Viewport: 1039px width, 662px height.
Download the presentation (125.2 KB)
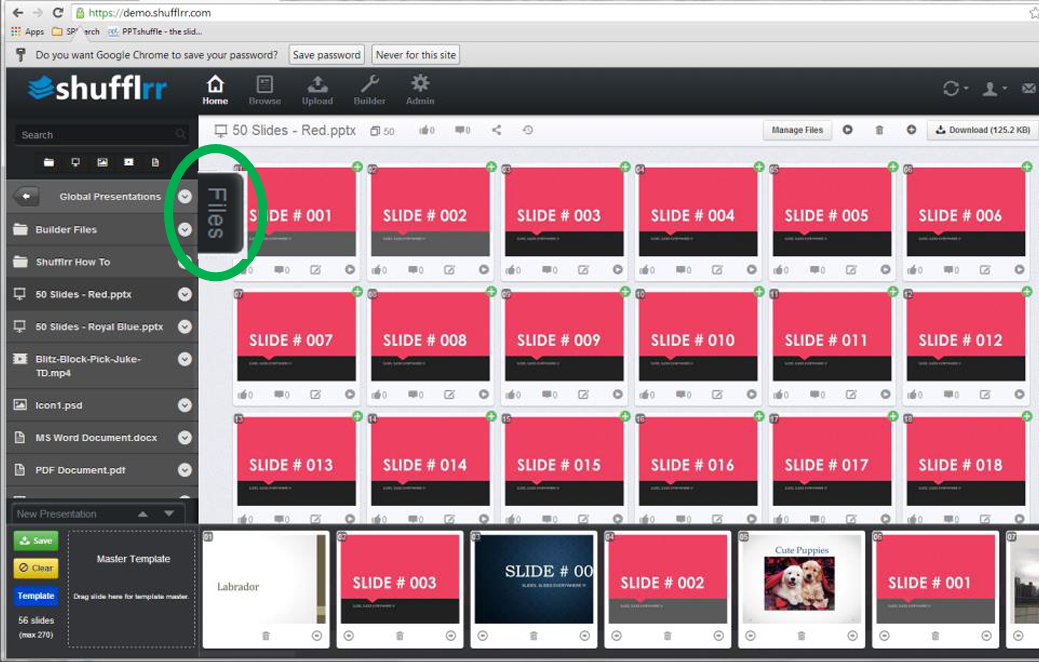tap(983, 131)
